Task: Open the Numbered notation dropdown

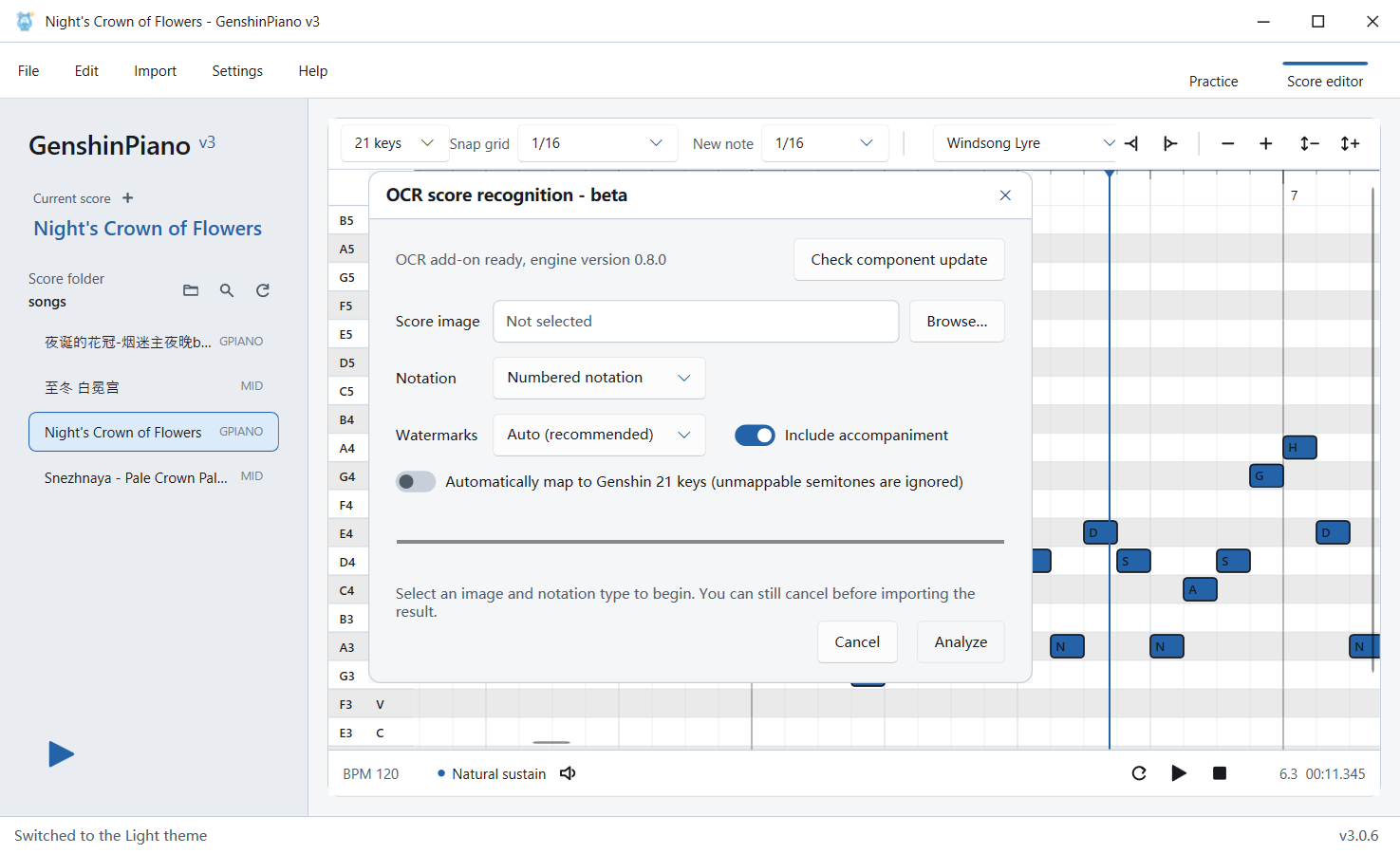Action: (x=599, y=378)
